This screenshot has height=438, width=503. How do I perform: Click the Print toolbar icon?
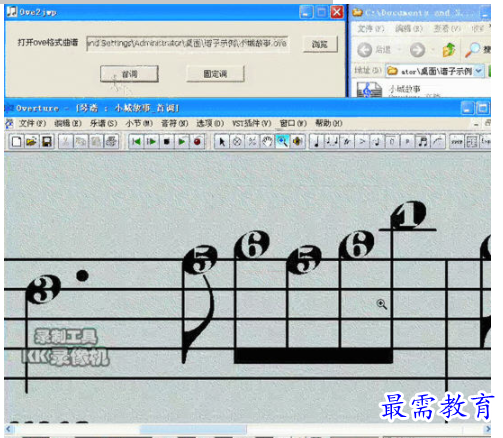tap(111, 142)
